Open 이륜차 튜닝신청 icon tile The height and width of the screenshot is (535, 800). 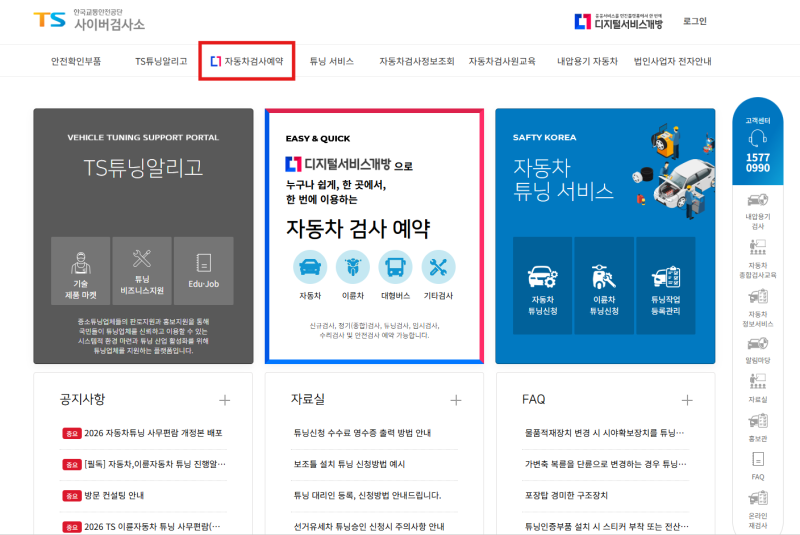tap(604, 286)
